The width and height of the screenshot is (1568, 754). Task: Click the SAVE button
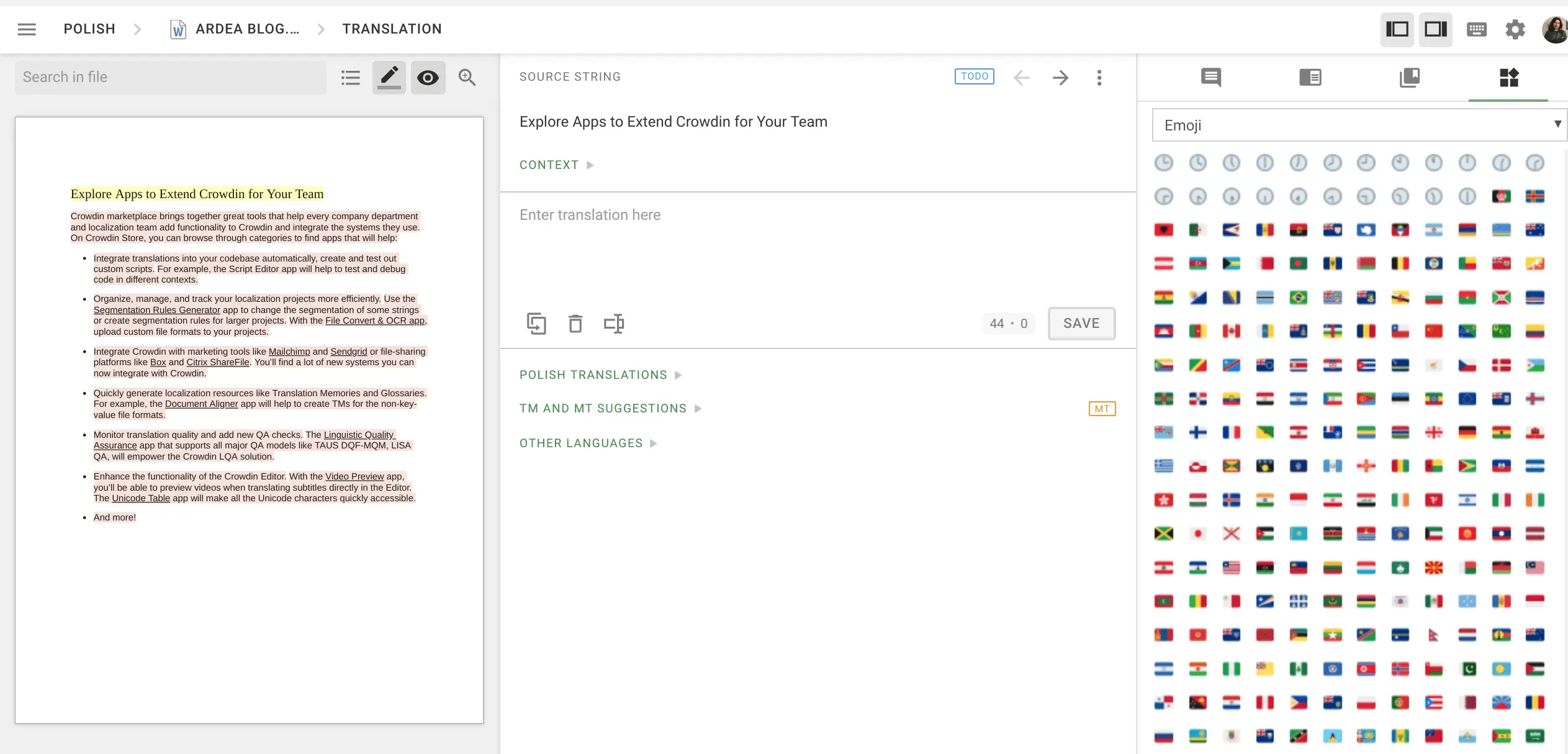point(1081,323)
